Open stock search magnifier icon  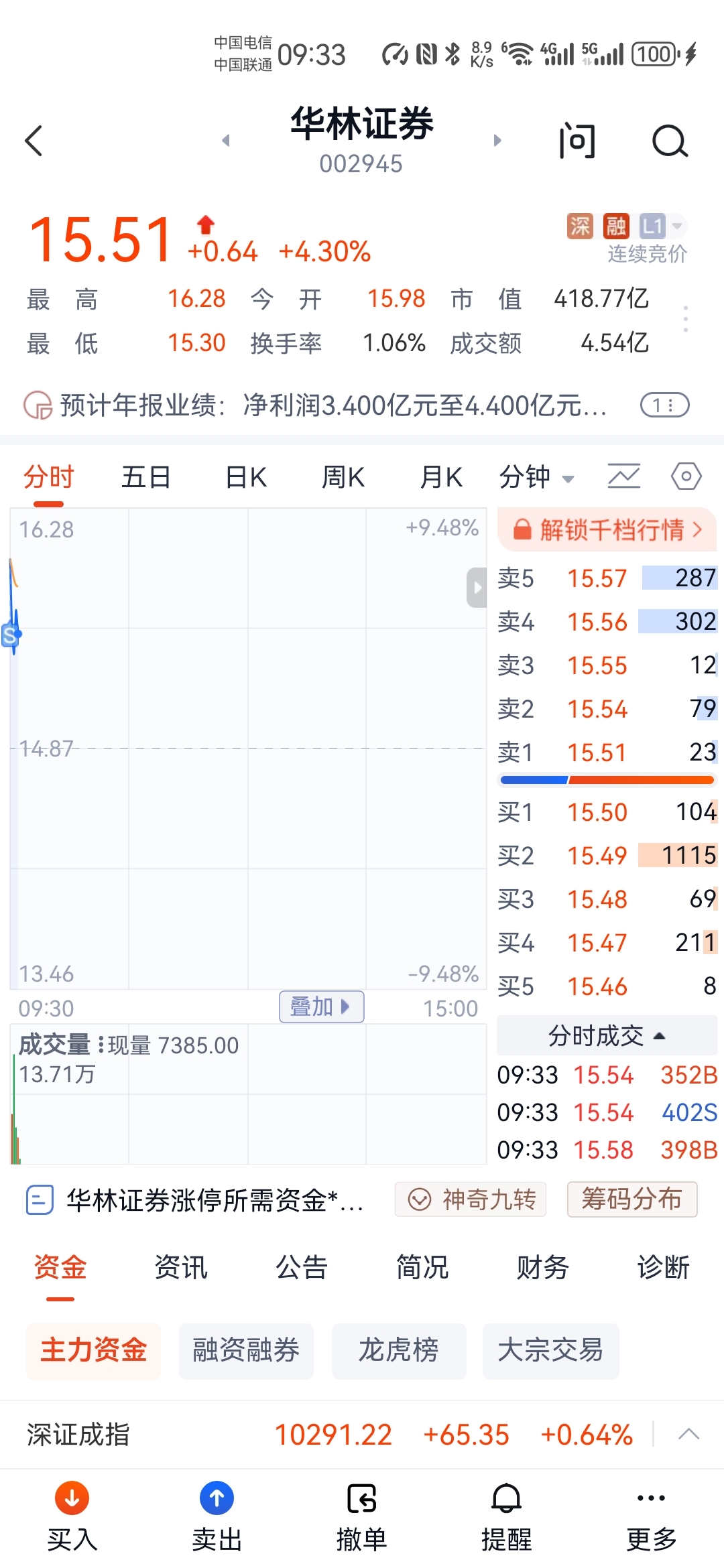pyautogui.click(x=670, y=141)
